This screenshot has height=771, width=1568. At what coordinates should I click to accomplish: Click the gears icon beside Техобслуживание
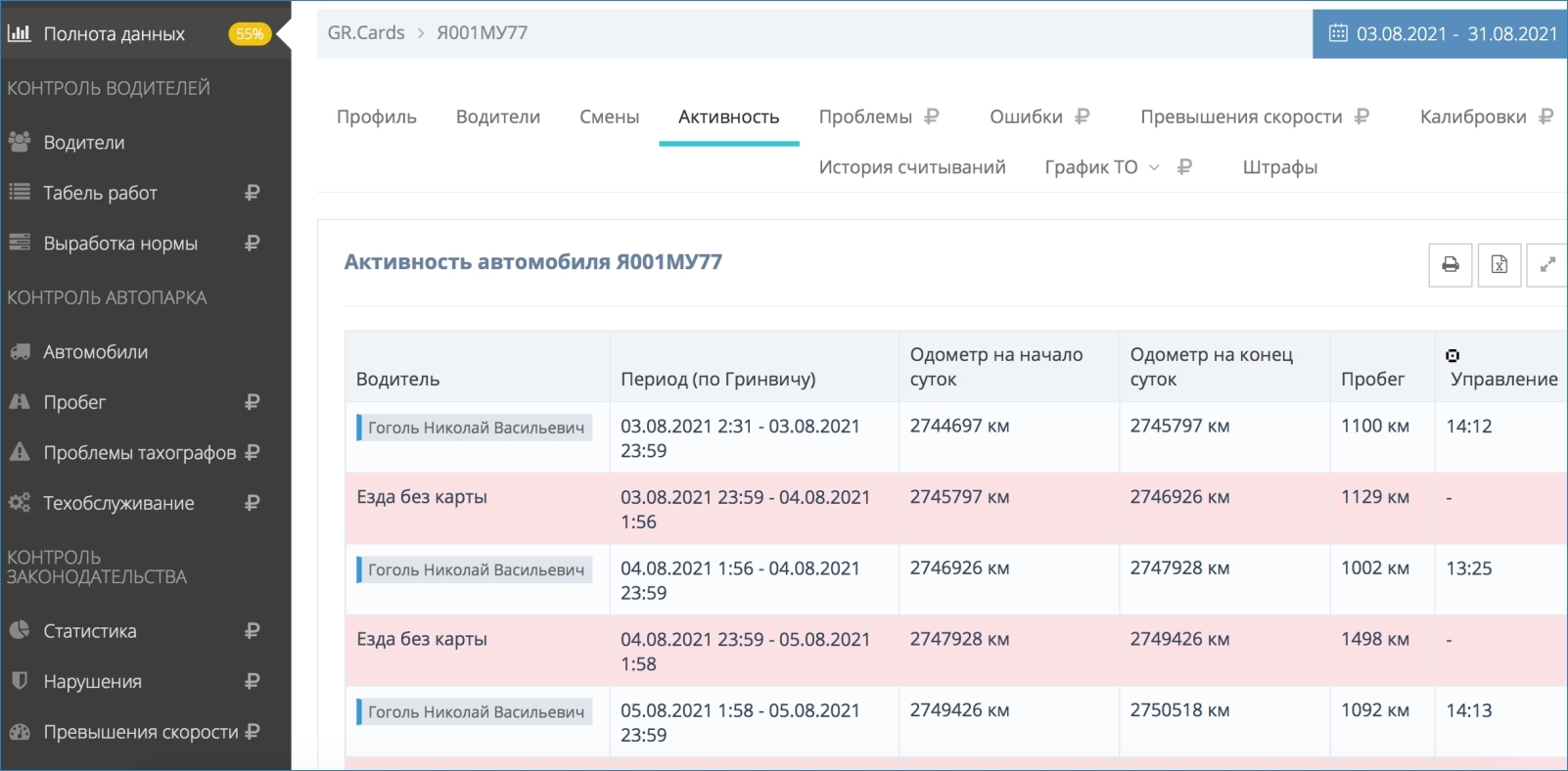tap(20, 503)
